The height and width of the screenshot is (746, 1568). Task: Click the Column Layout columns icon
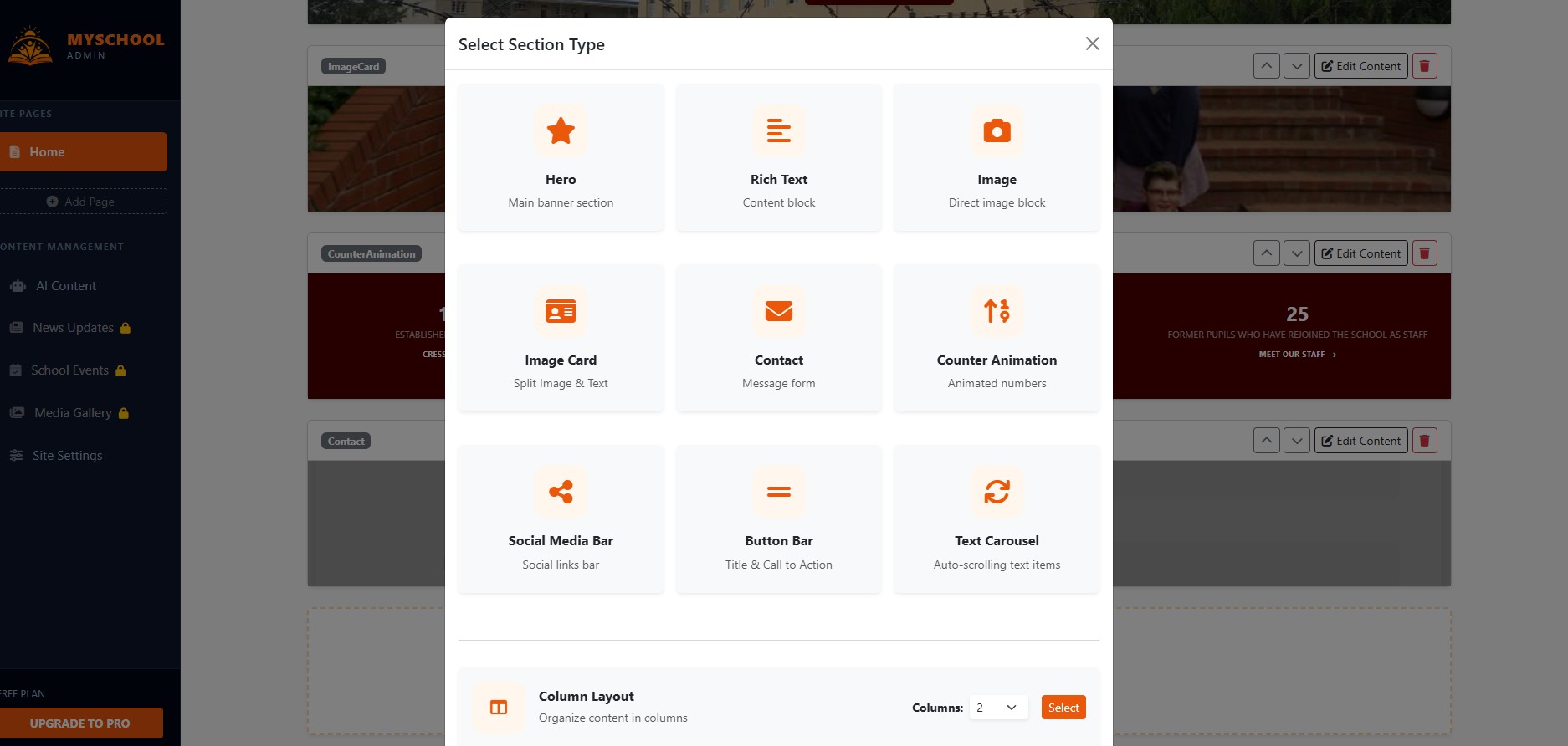click(499, 708)
